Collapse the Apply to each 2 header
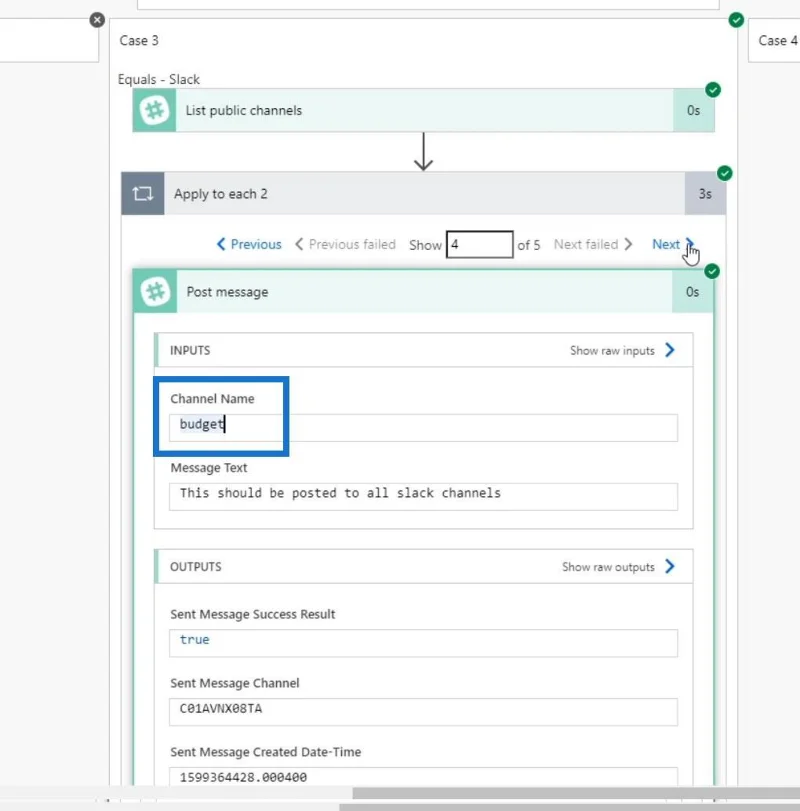The width and height of the screenshot is (800, 811). coord(424,193)
